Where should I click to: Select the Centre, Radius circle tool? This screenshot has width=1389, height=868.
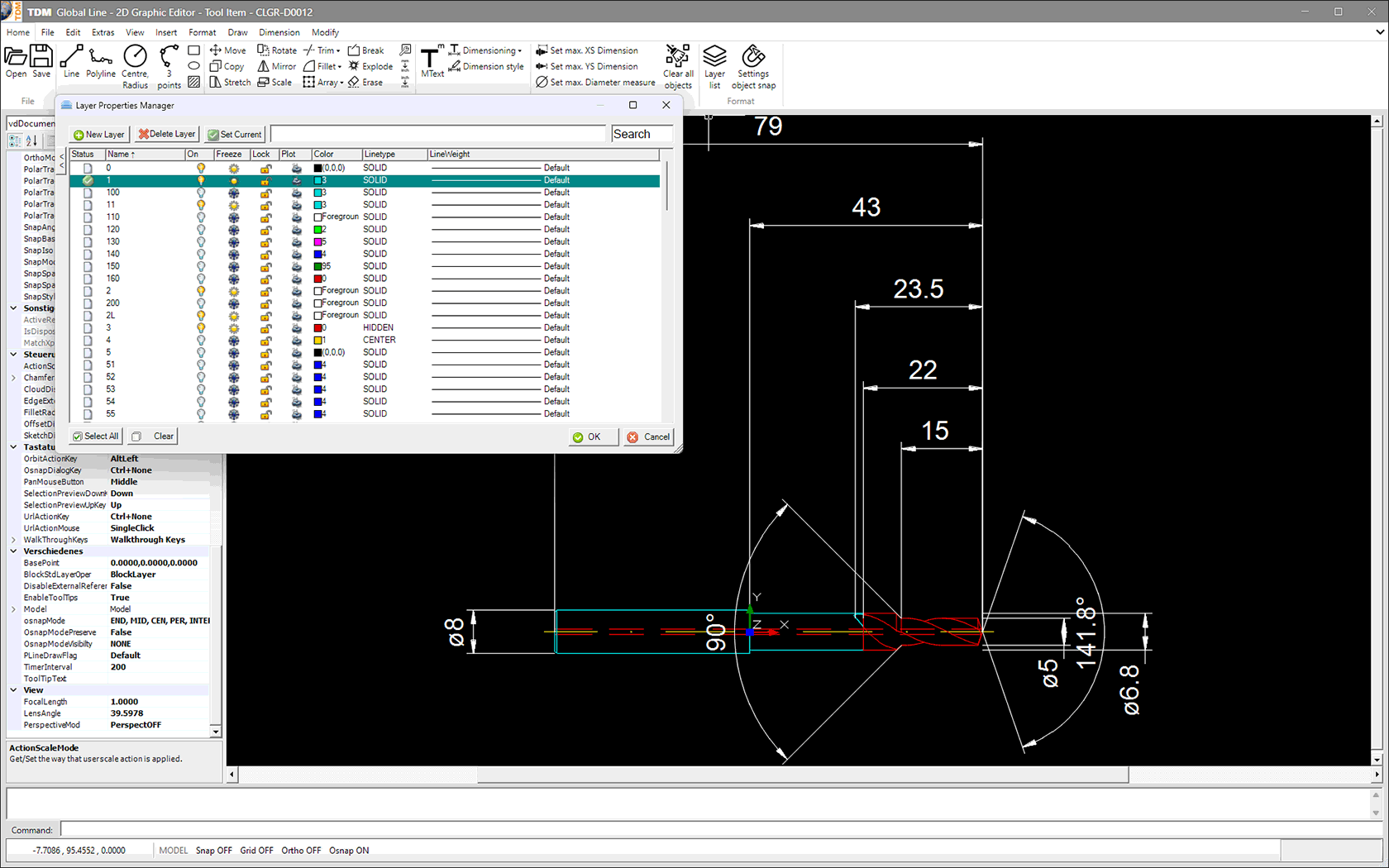click(x=135, y=65)
